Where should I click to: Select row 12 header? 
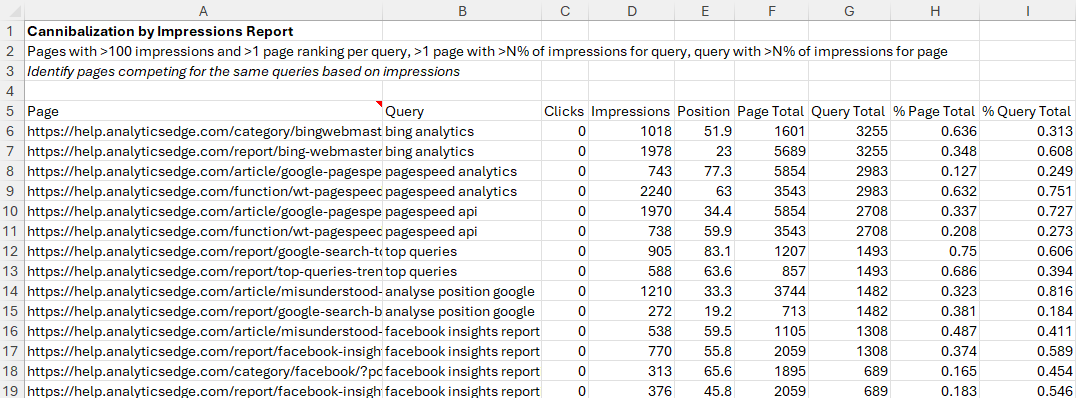coord(12,251)
